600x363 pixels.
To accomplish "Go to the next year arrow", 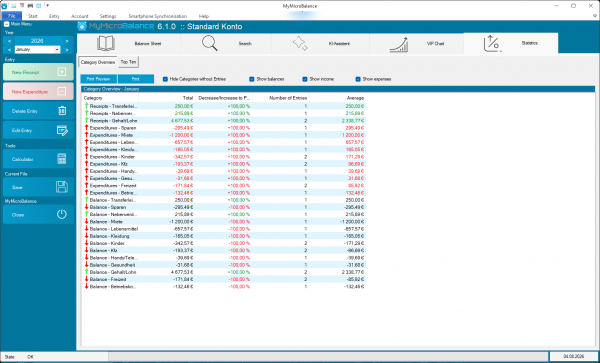I will point(67,41).
